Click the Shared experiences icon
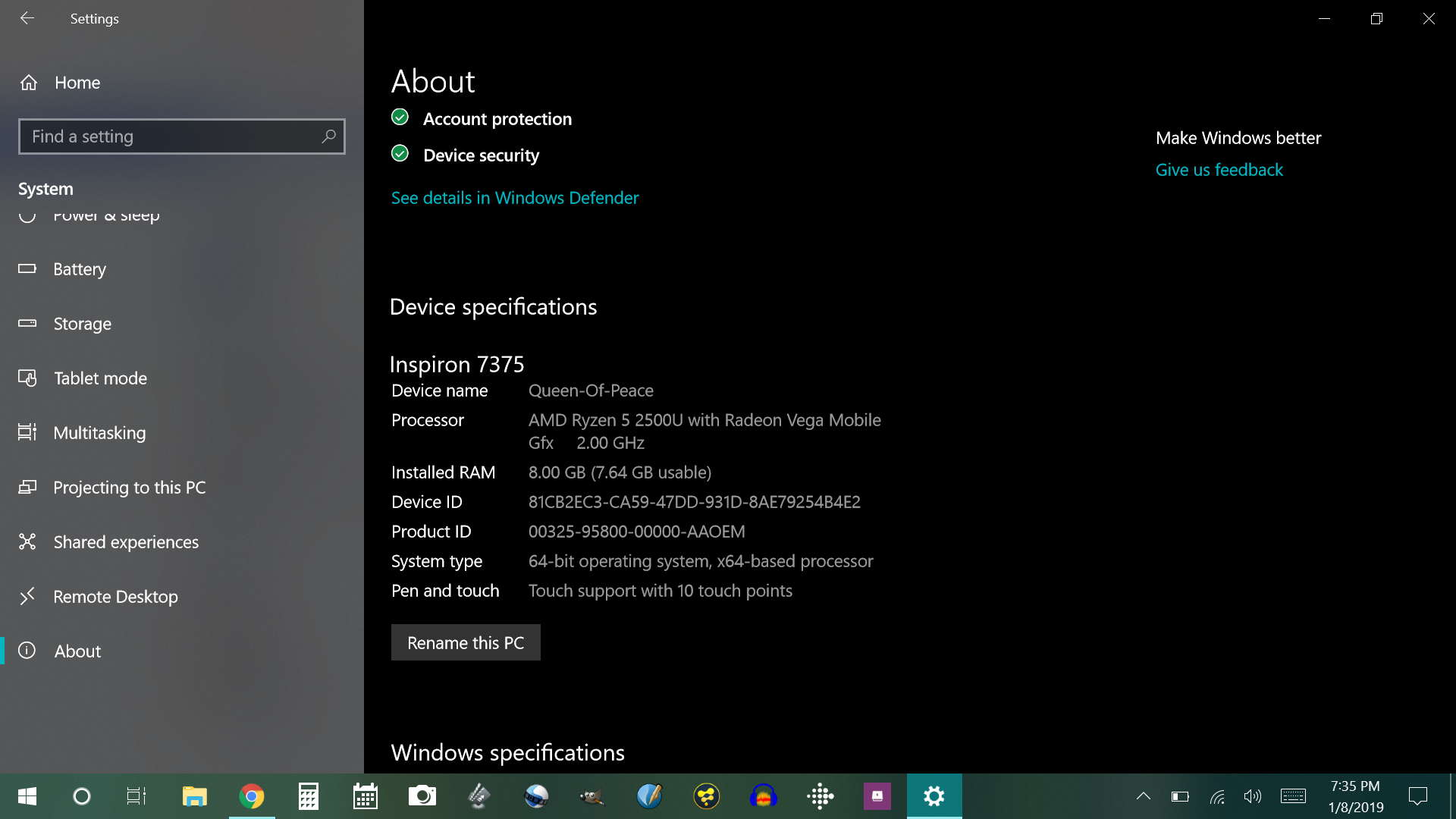Image resolution: width=1456 pixels, height=819 pixels. (27, 541)
